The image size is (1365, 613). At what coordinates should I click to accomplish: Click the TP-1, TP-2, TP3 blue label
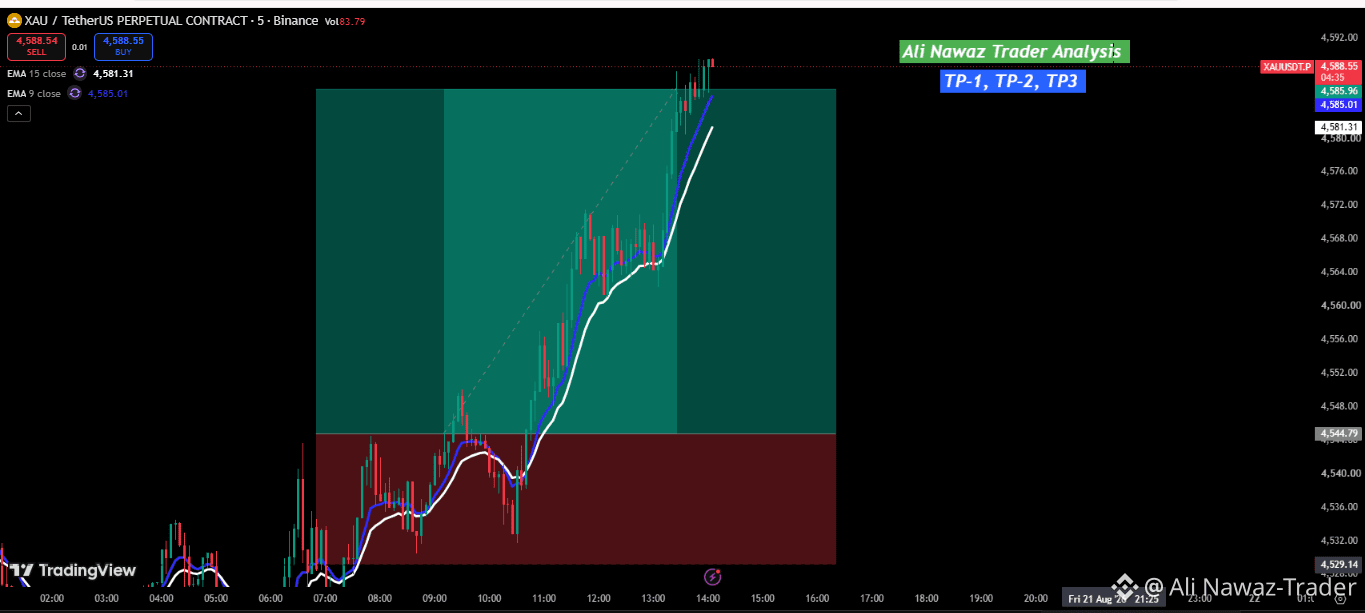pos(1013,82)
